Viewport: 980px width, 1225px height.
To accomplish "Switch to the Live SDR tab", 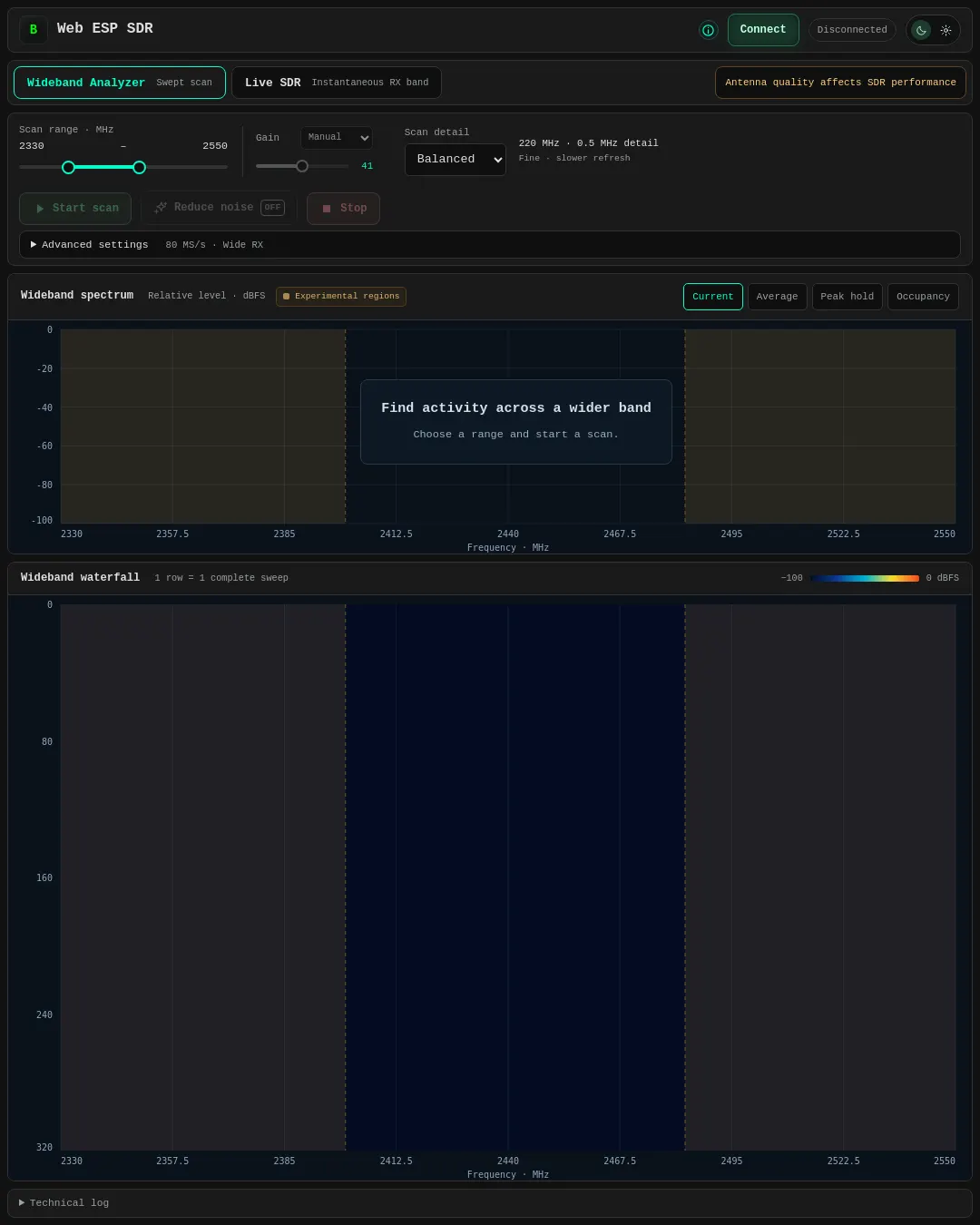I will [337, 83].
